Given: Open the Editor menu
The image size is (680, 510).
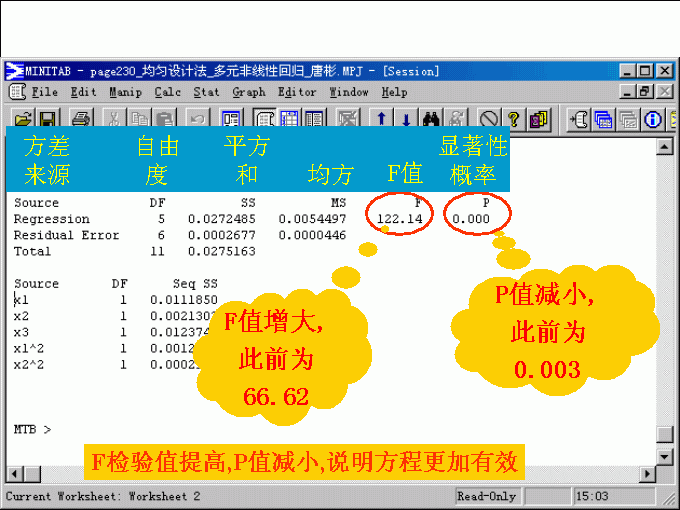Looking at the screenshot, I should (x=297, y=92).
